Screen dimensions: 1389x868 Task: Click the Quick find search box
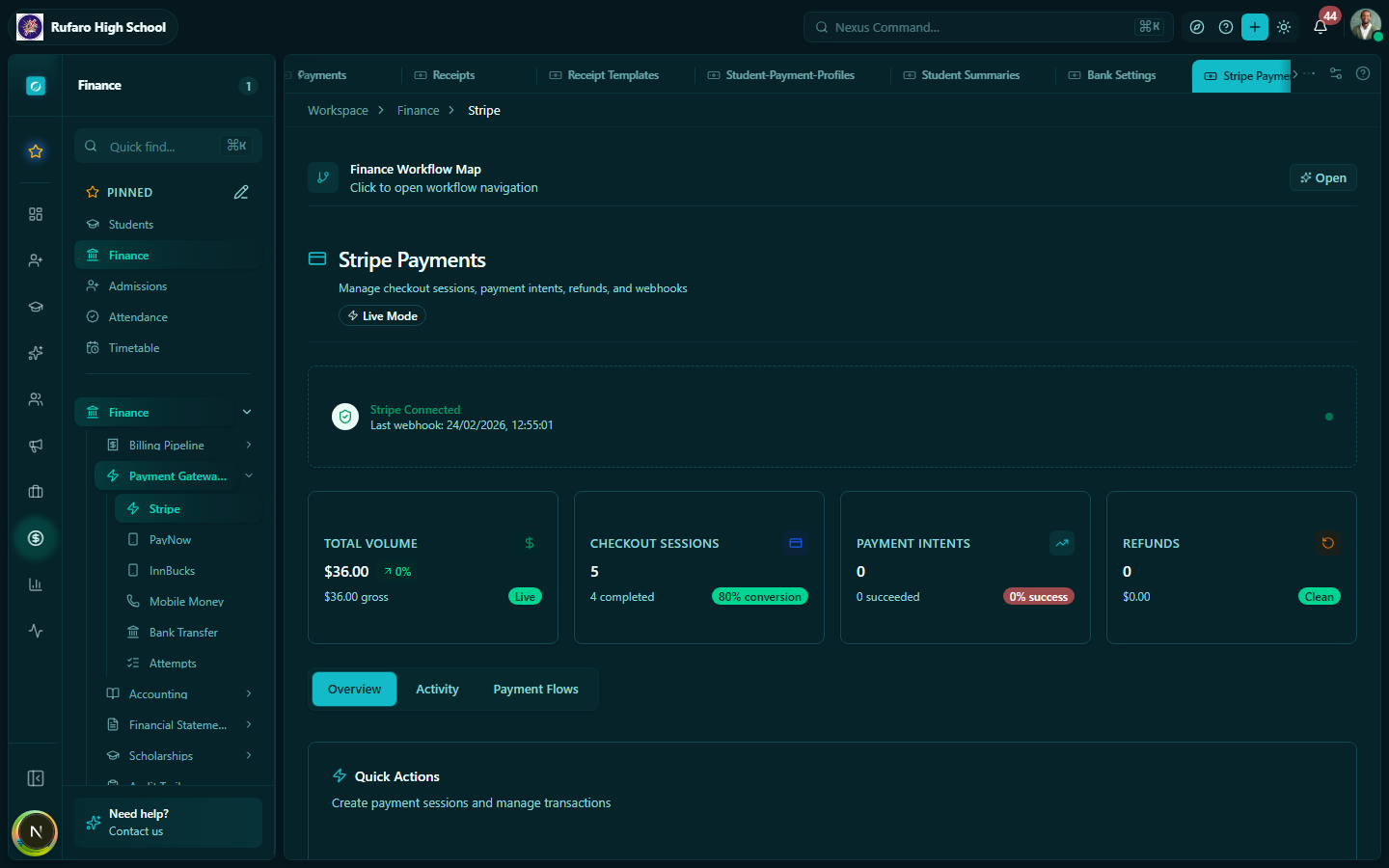pyautogui.click(x=168, y=147)
